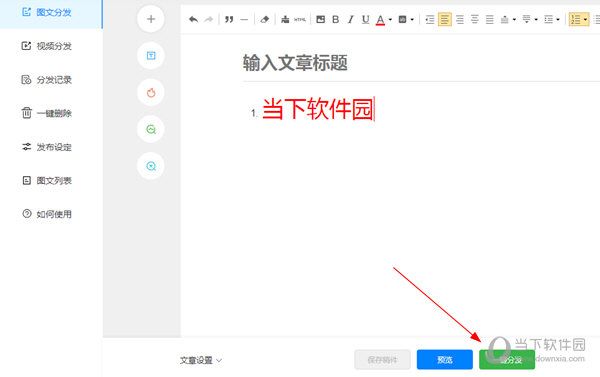Toggle the numbered list button

pyautogui.click(x=576, y=20)
